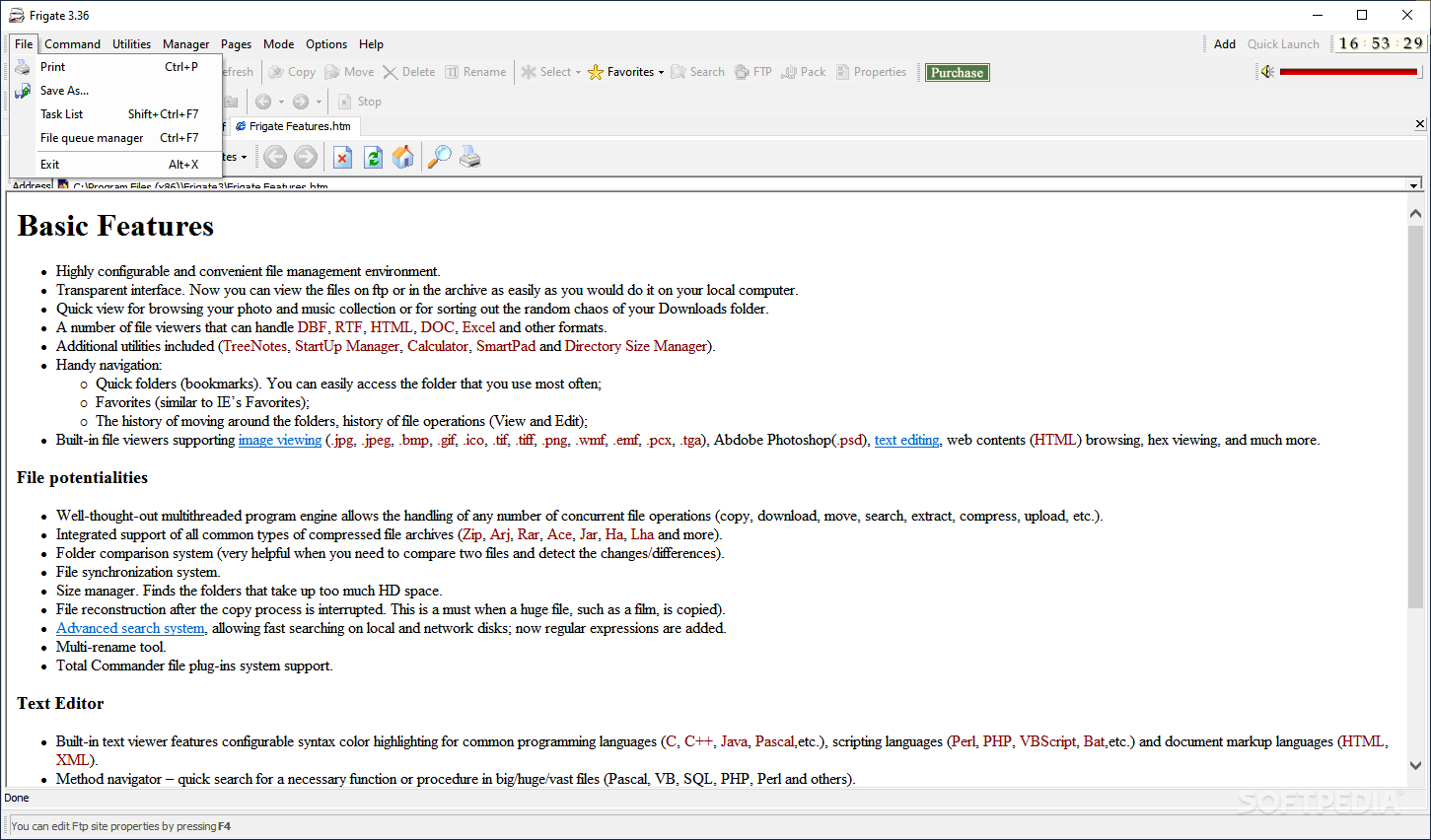This screenshot has width=1431, height=840.
Task: Click the green refresh page icon
Action: point(373,157)
